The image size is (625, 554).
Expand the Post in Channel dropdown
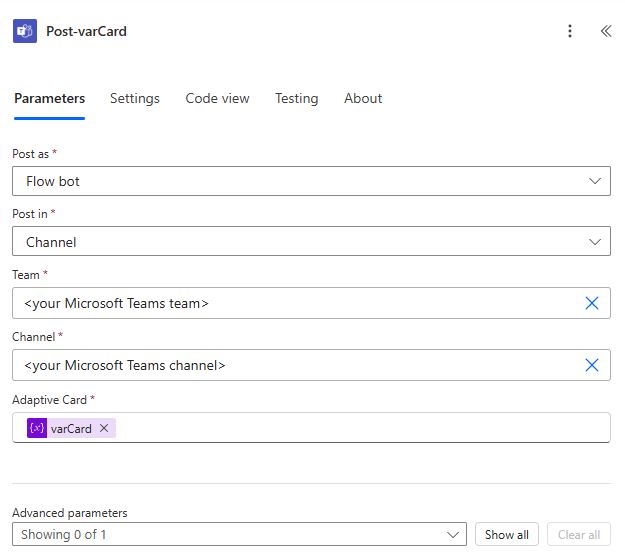(311, 241)
